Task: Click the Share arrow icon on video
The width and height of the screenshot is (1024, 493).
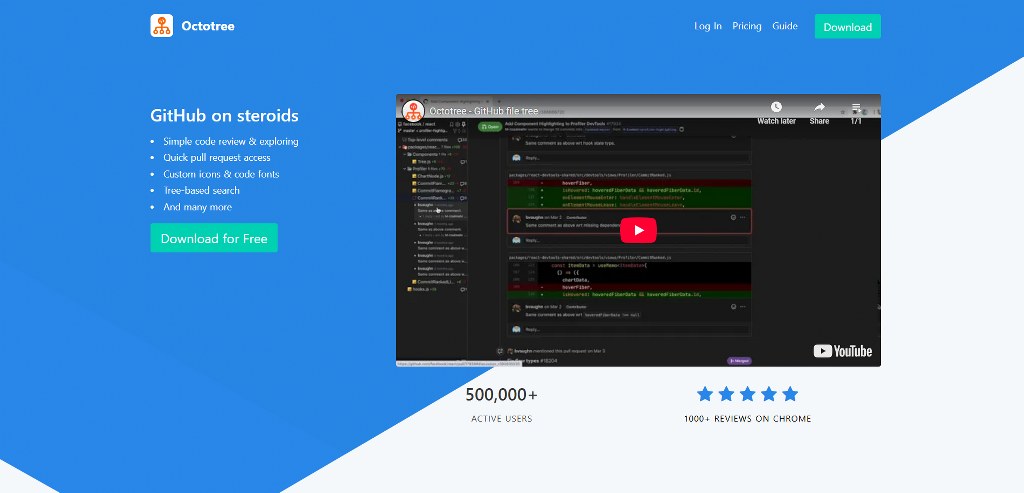Action: click(819, 107)
